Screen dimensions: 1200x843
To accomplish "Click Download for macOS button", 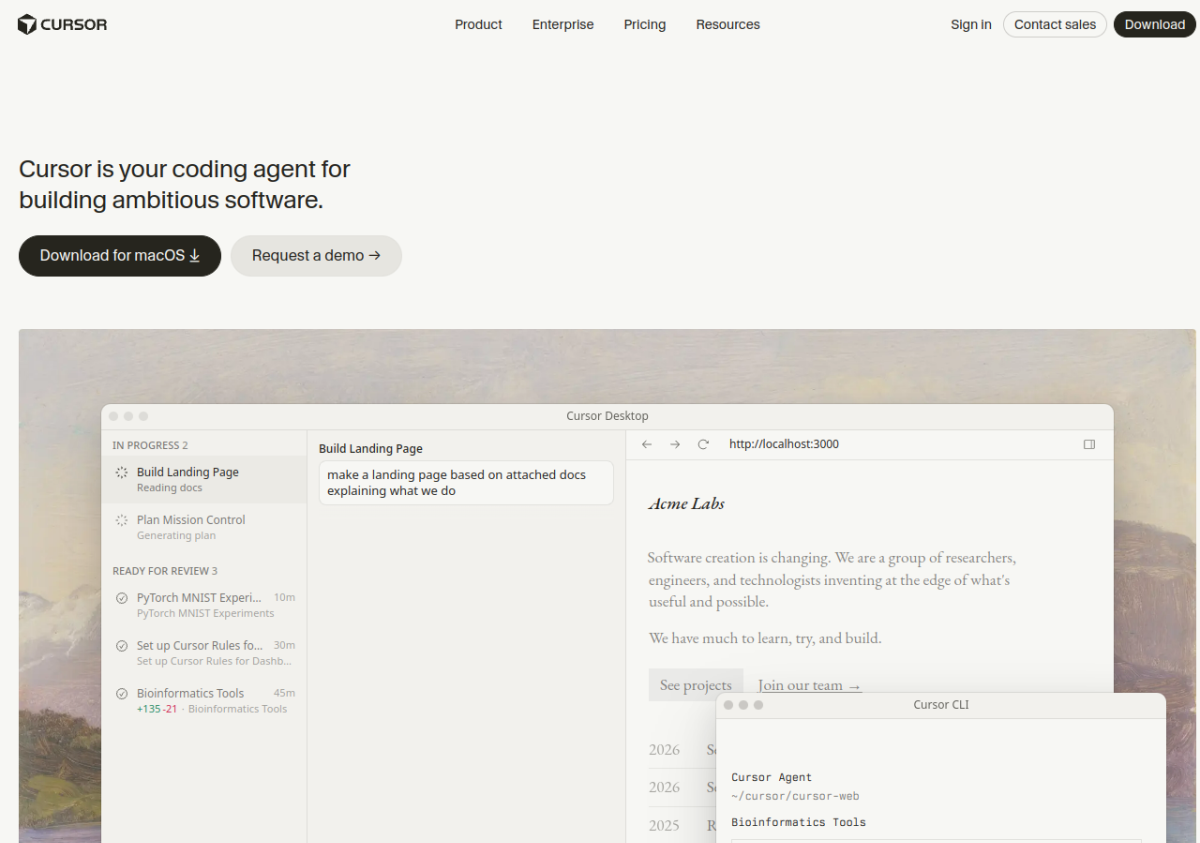I will 120,256.
